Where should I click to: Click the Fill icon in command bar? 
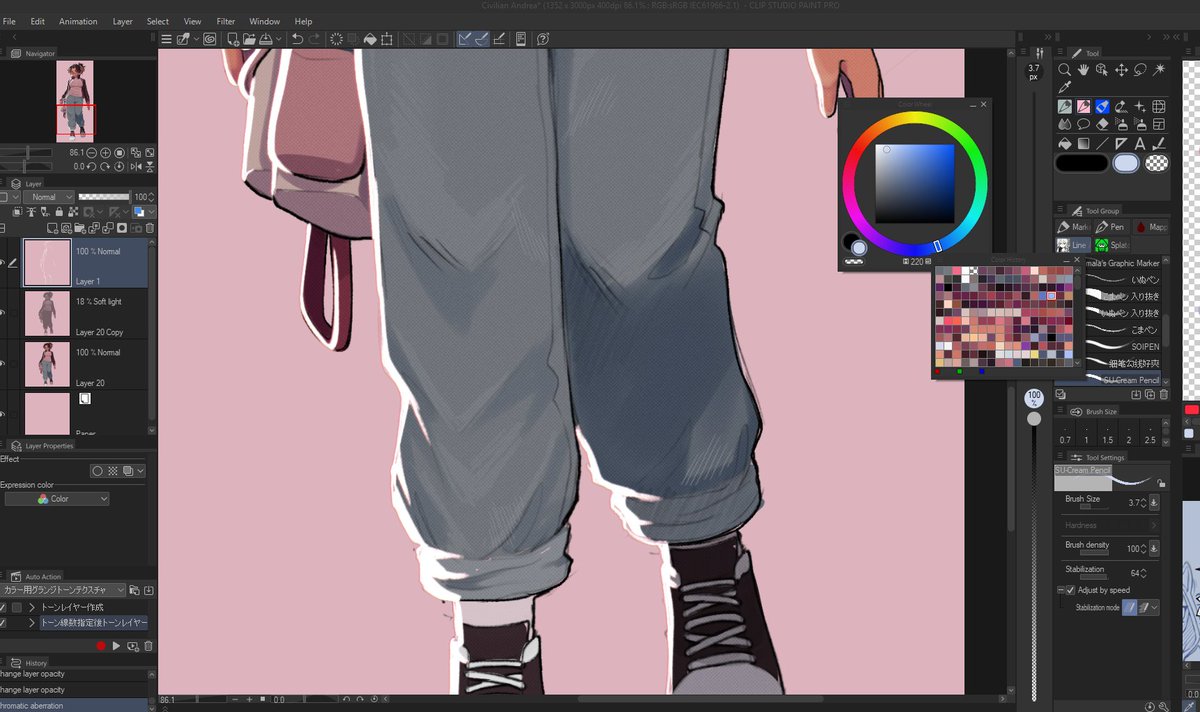[x=369, y=39]
